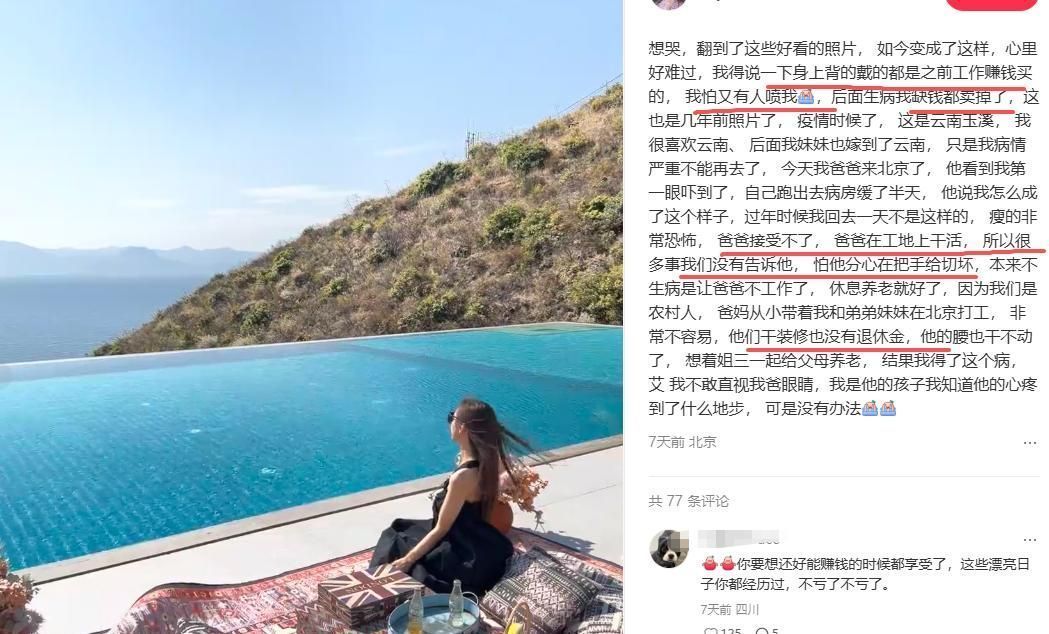Screen dimensions: 1049x634
Task: Tap the crying emojis ending the post
Action: (x=879, y=408)
